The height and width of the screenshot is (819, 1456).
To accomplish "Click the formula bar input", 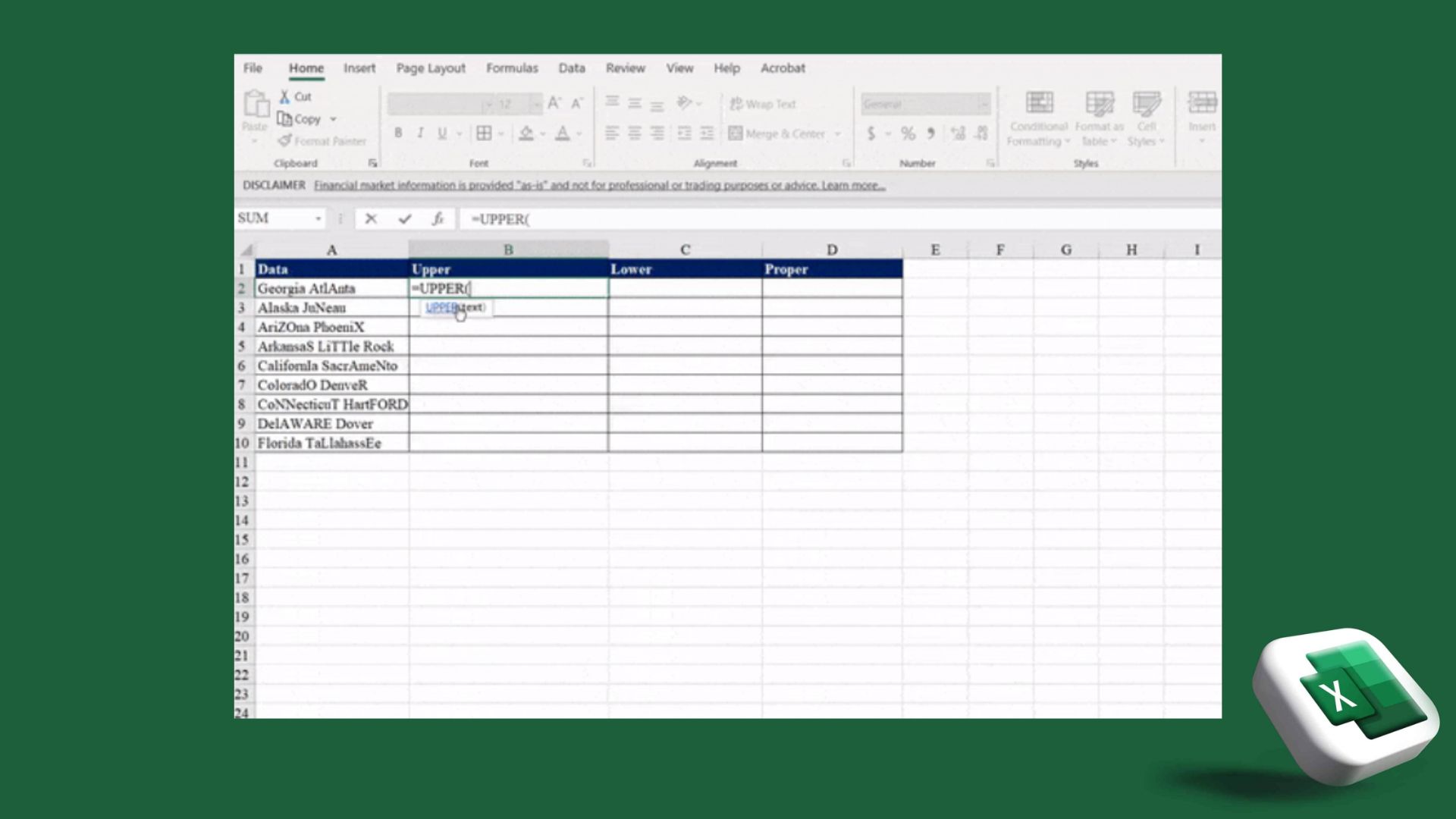I will 840,219.
